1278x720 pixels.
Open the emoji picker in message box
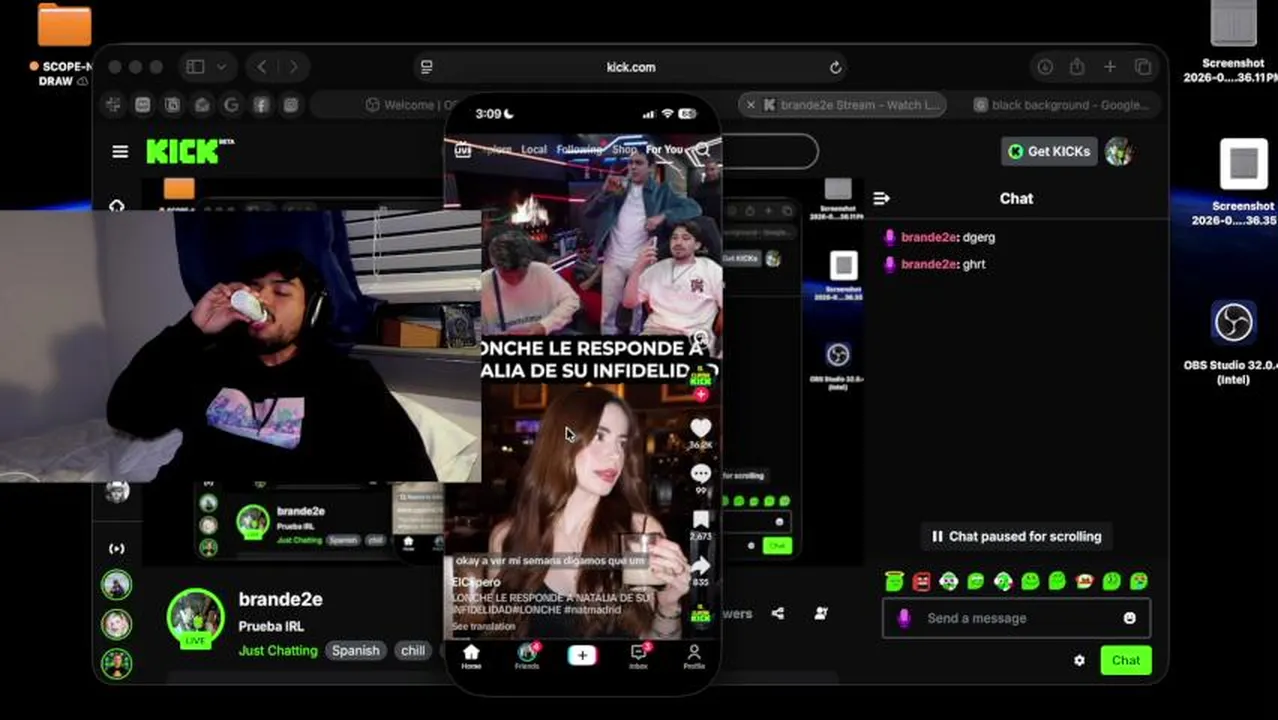coord(1130,618)
